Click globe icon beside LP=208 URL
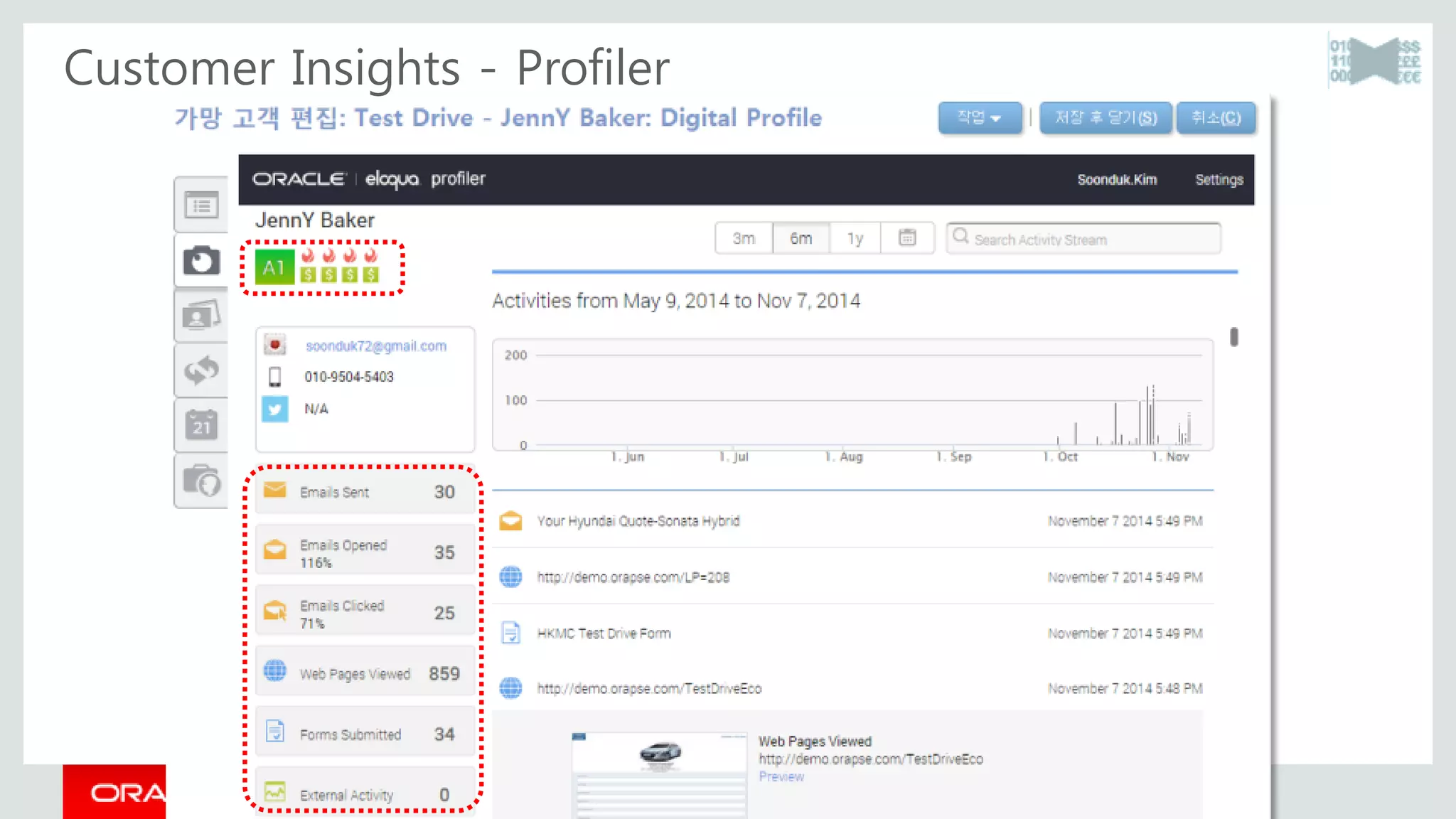1456x819 pixels. tap(510, 577)
